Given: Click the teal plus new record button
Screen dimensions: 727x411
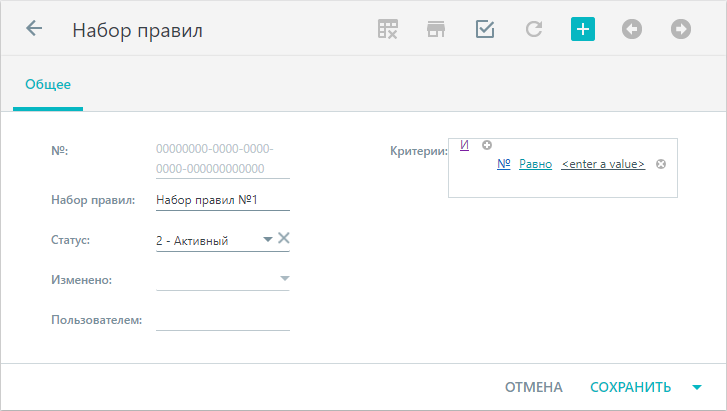Looking at the screenshot, I should pos(583,29).
